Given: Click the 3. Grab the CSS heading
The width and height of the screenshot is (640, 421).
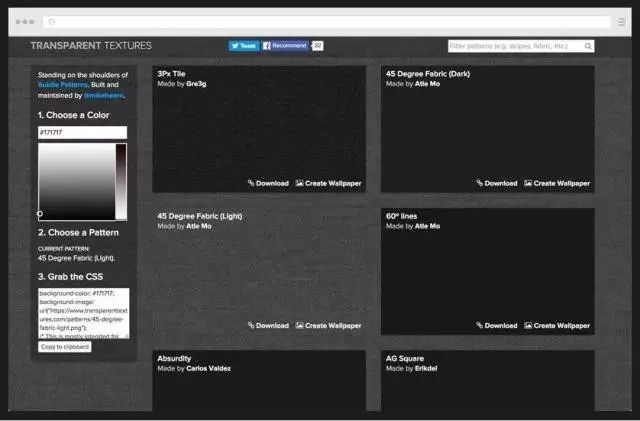Looking at the screenshot, I should [x=70, y=276].
